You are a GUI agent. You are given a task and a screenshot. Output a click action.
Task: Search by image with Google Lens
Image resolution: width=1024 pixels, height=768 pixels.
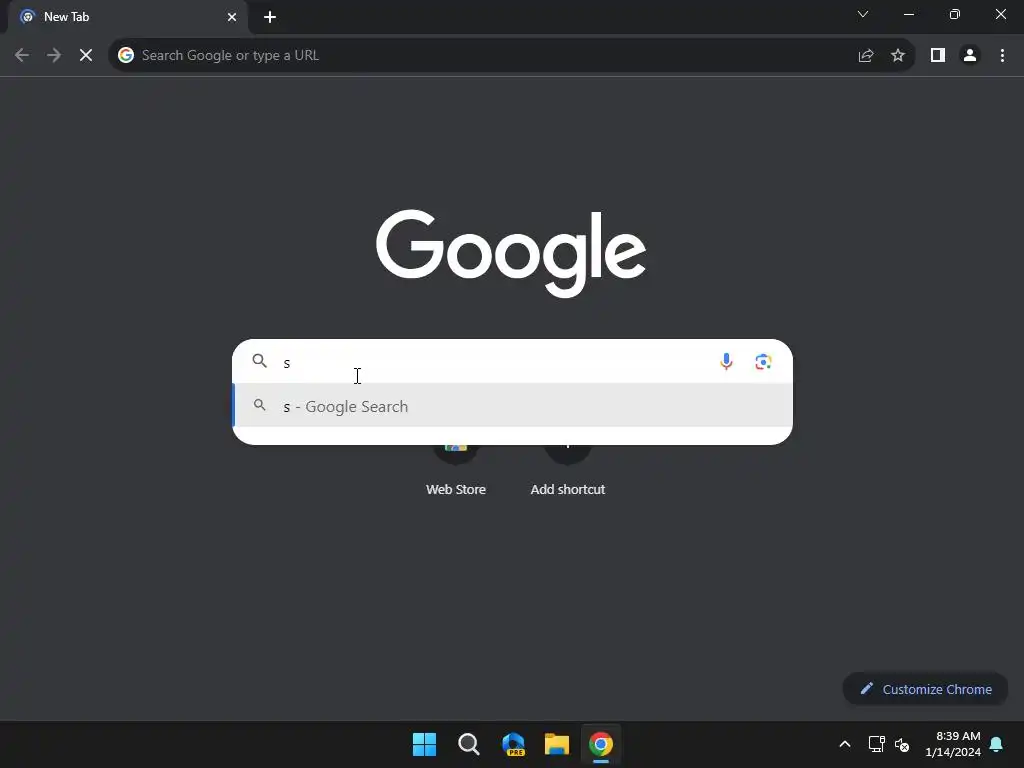point(763,361)
